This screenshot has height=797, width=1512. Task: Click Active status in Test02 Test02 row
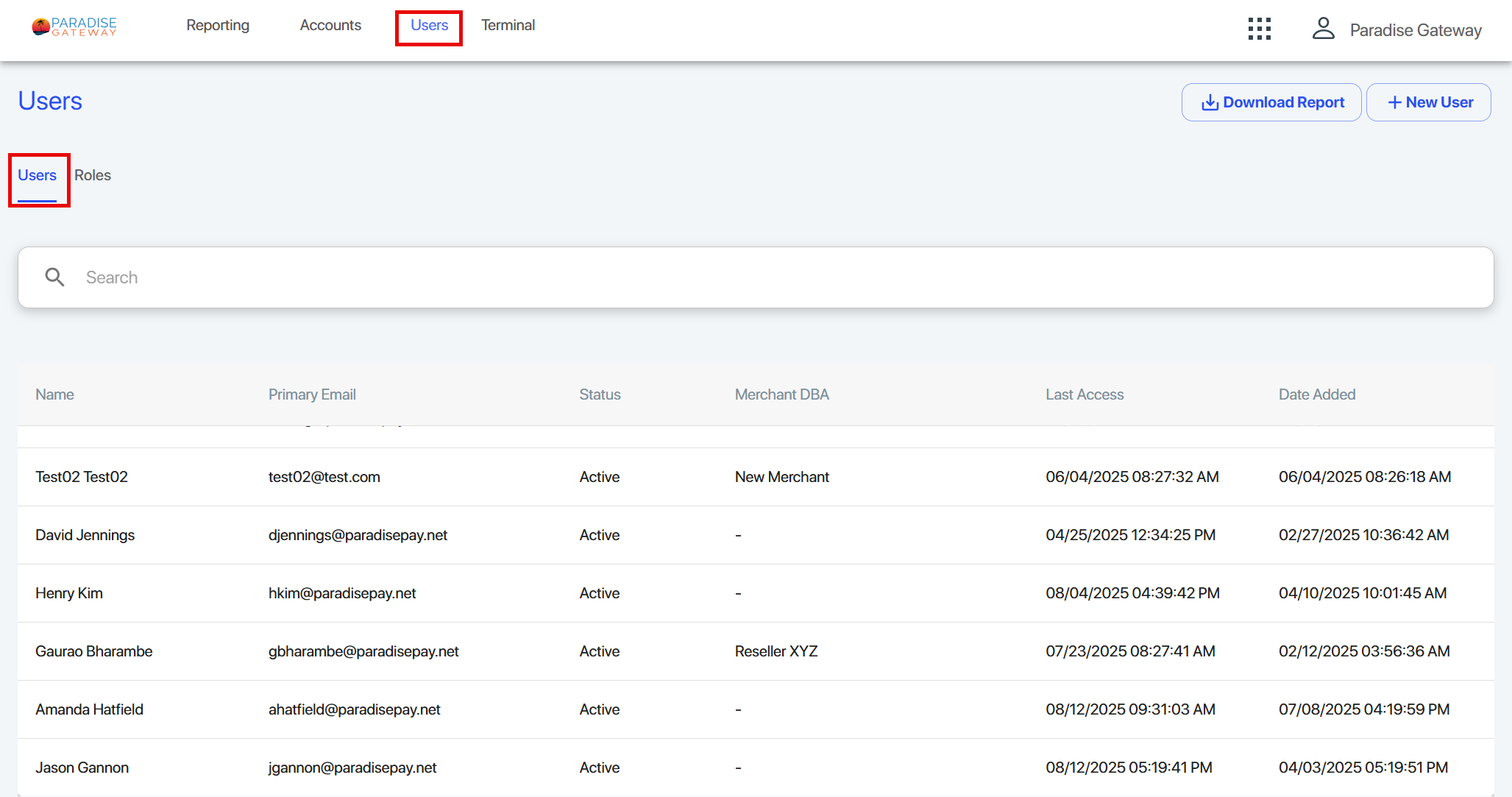click(600, 477)
